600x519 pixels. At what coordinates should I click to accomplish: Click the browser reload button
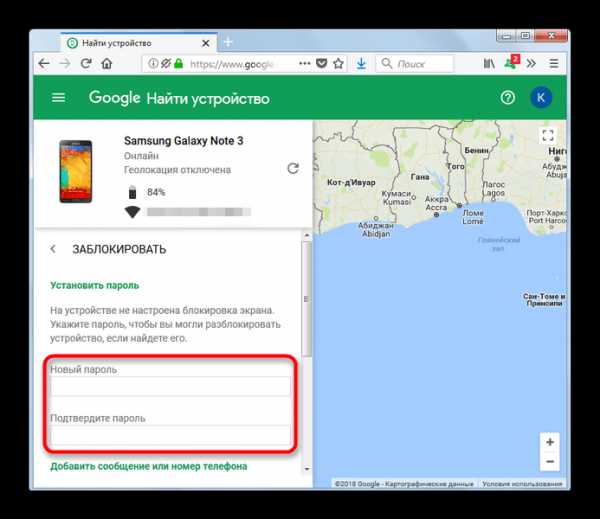[x=86, y=64]
